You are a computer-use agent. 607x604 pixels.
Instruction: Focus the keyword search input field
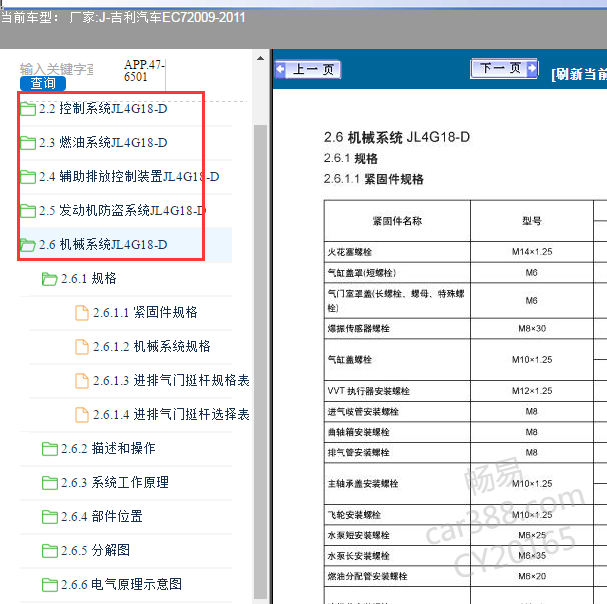pos(57,69)
